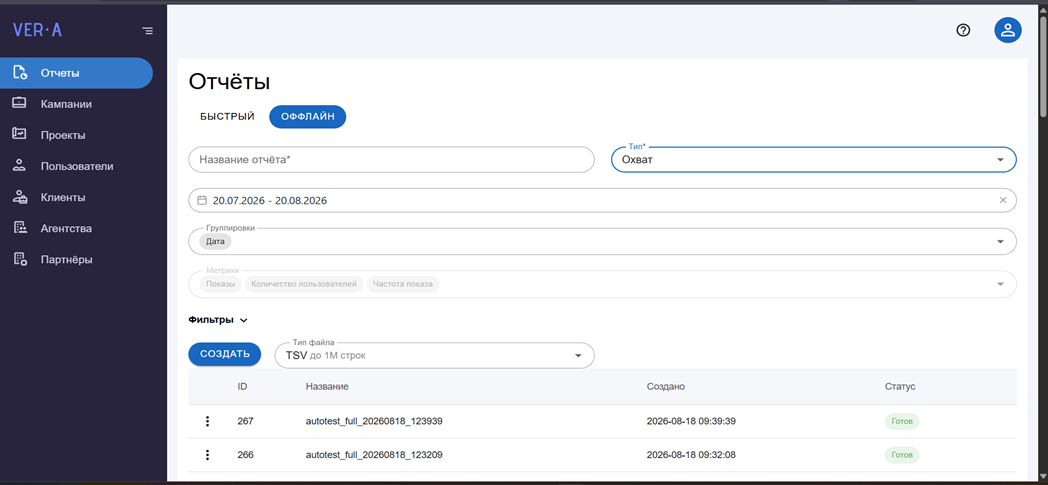The image size is (1048, 485).
Task: Click the ID column header
Action: coord(243,387)
